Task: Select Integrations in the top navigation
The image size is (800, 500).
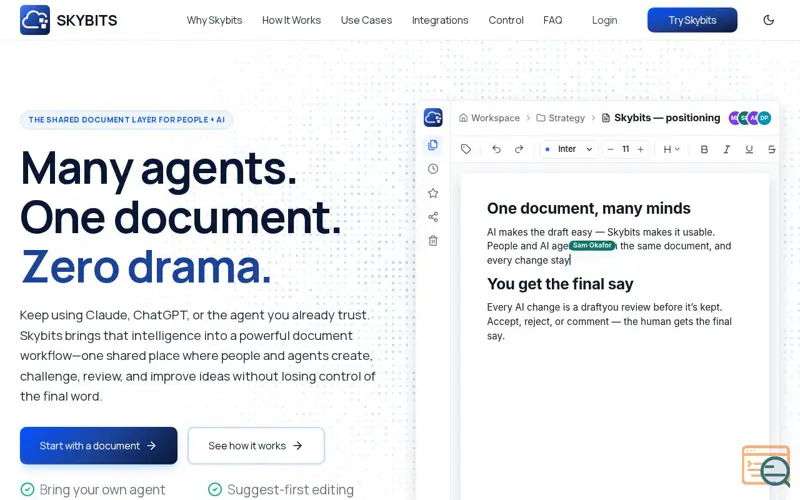Action: click(x=440, y=20)
